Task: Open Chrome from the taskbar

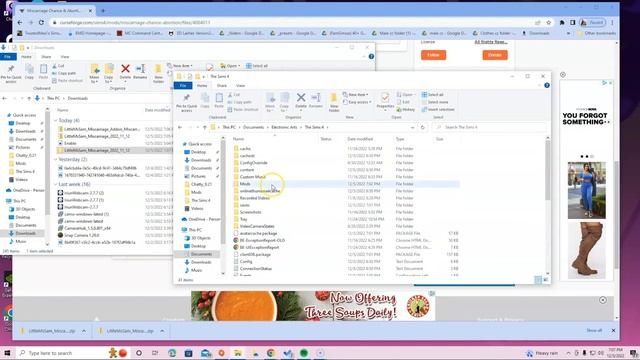Action: pos(271,353)
